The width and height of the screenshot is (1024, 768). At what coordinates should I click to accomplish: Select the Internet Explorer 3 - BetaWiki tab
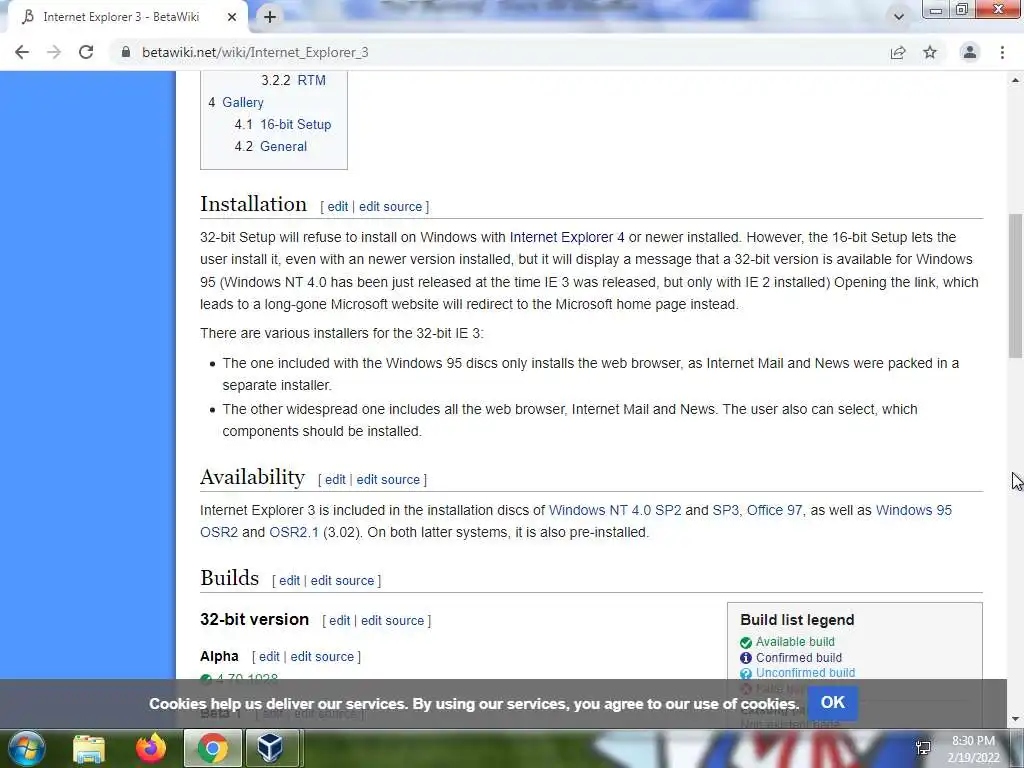coord(121,17)
